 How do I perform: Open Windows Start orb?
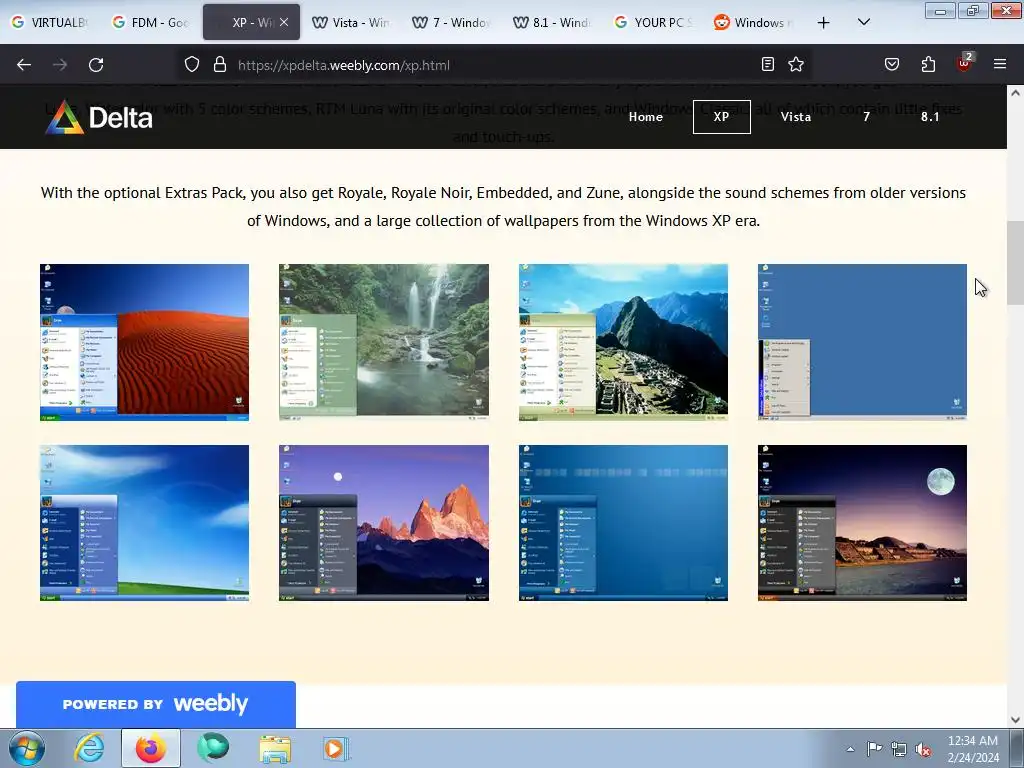pos(27,748)
